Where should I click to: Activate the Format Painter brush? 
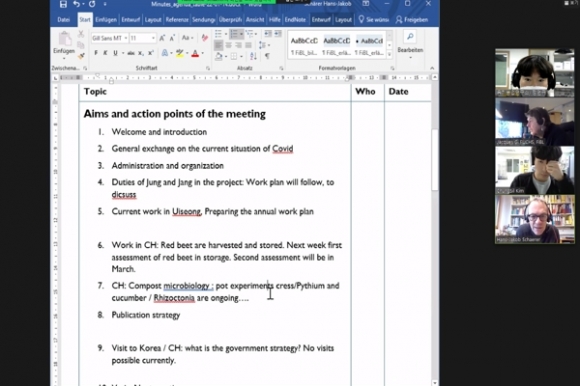(81, 56)
